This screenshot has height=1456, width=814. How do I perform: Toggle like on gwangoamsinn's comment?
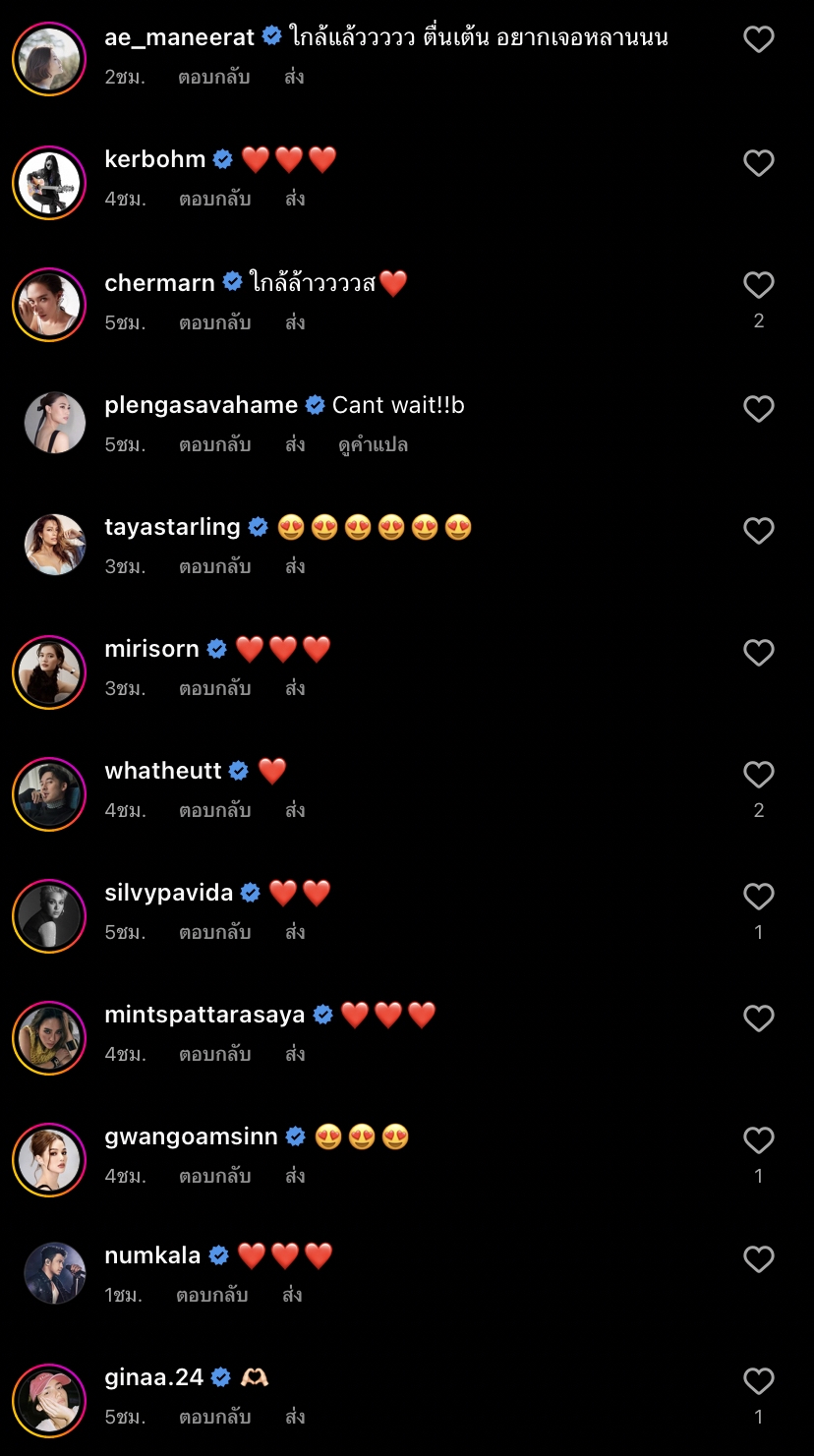[758, 1140]
